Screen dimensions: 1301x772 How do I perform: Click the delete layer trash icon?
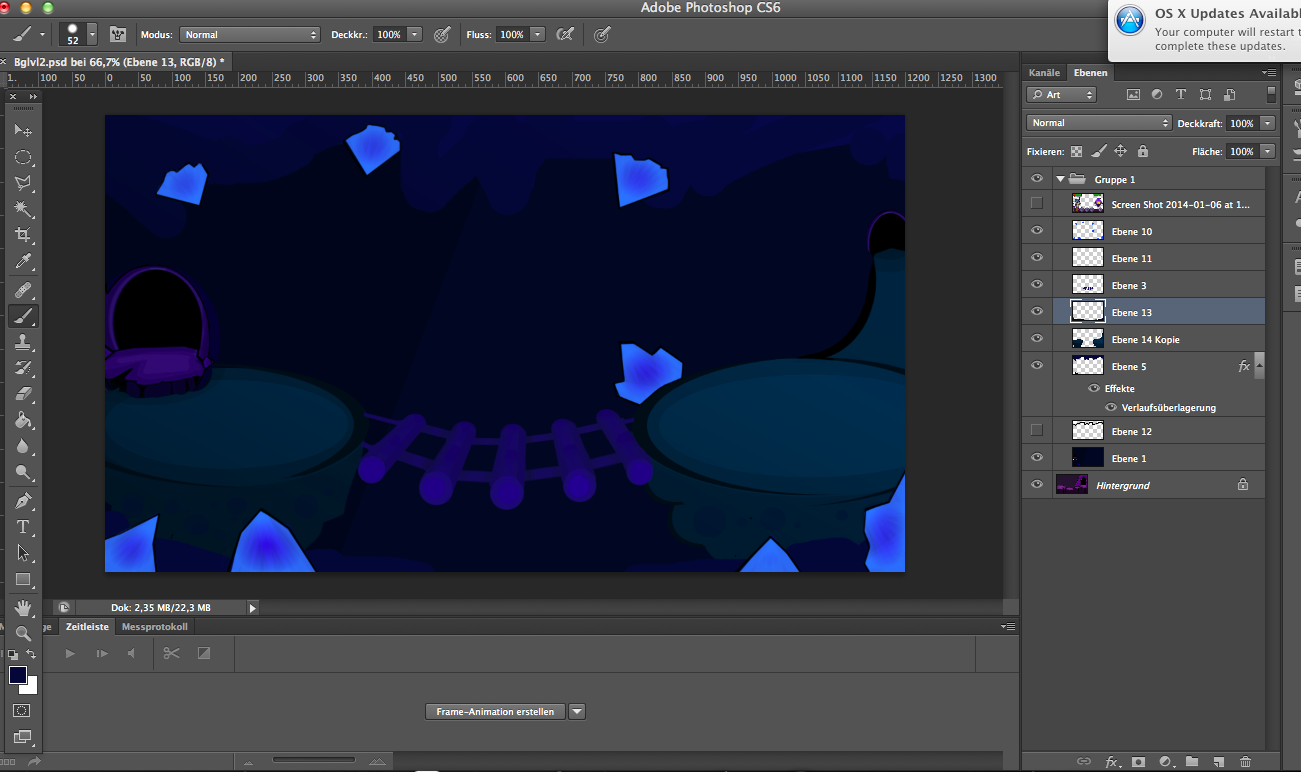(1244, 762)
